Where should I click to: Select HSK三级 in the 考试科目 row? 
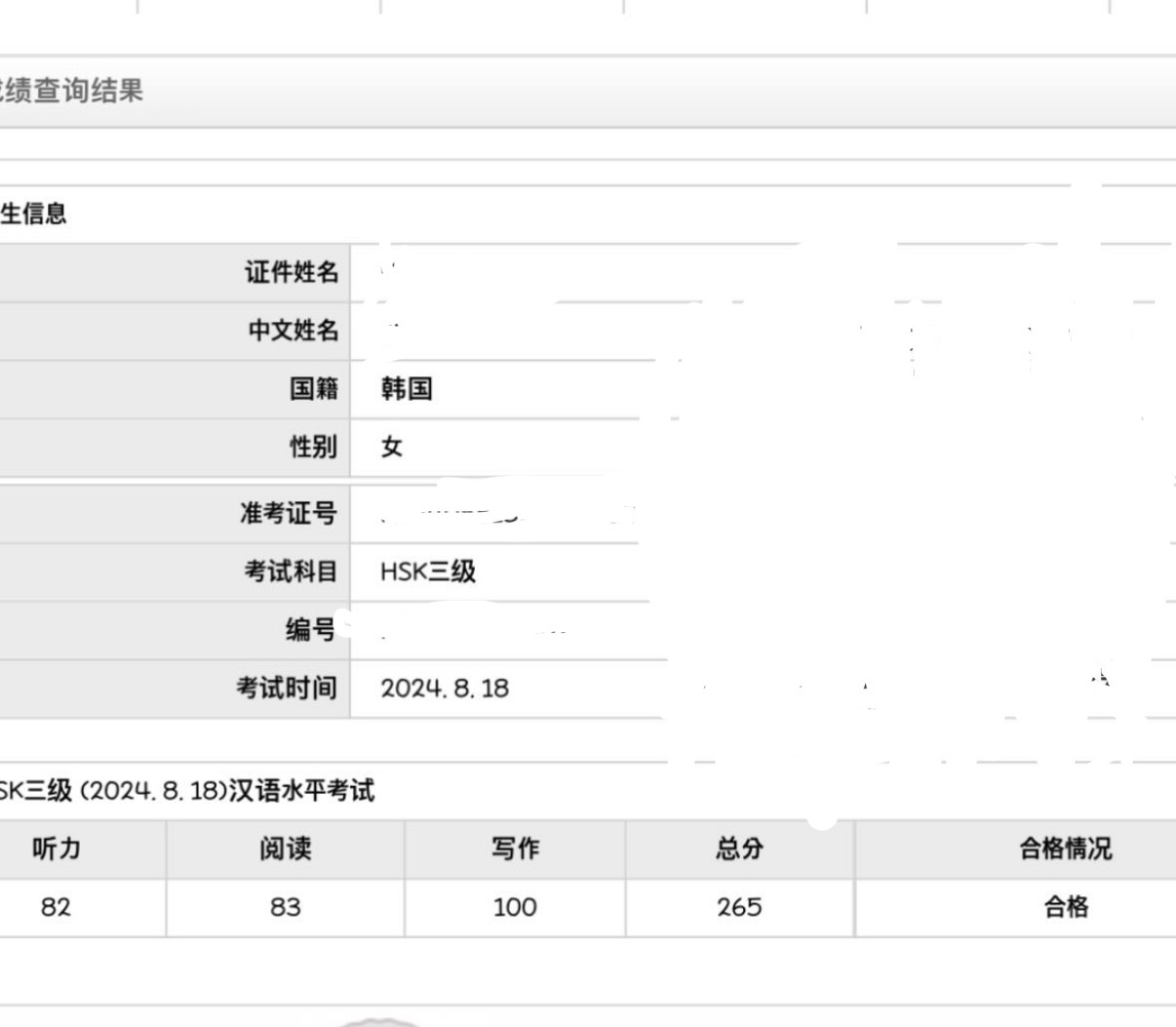click(428, 572)
